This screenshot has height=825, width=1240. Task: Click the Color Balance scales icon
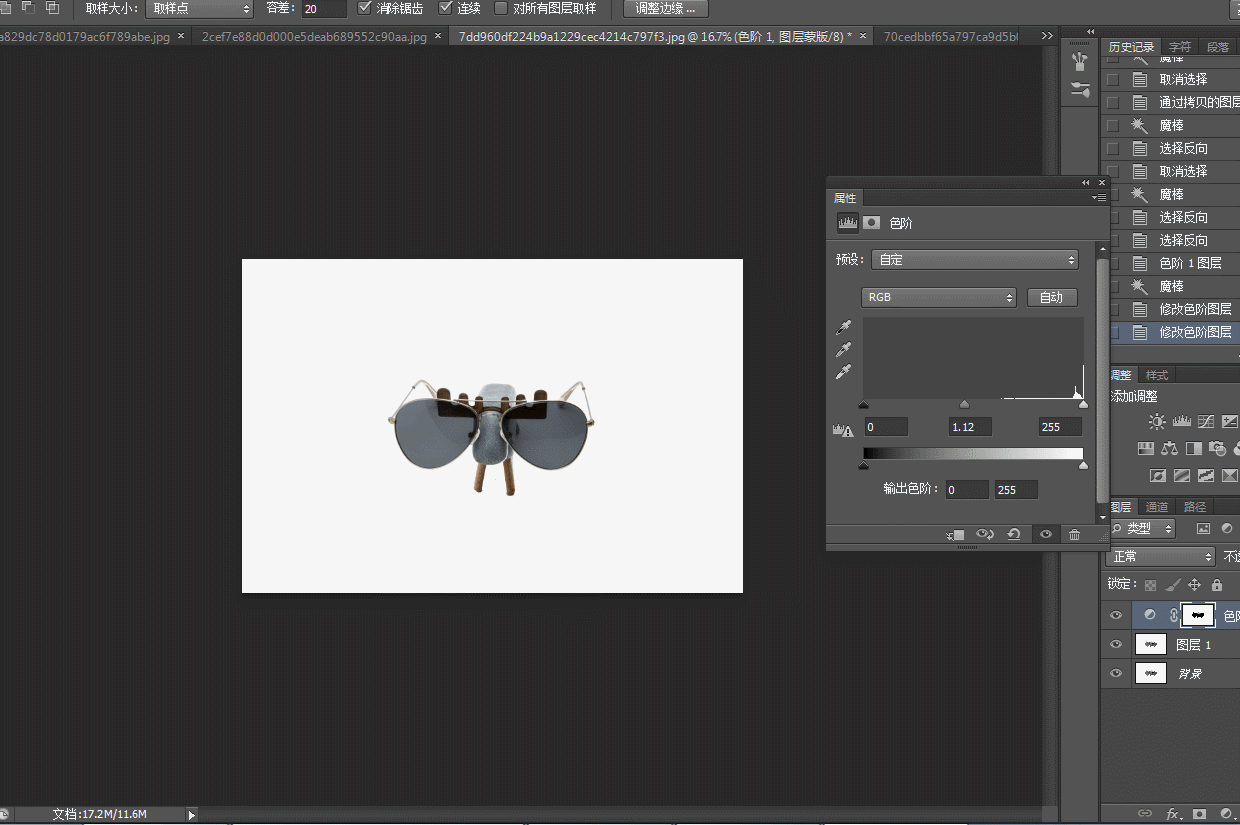1171,448
